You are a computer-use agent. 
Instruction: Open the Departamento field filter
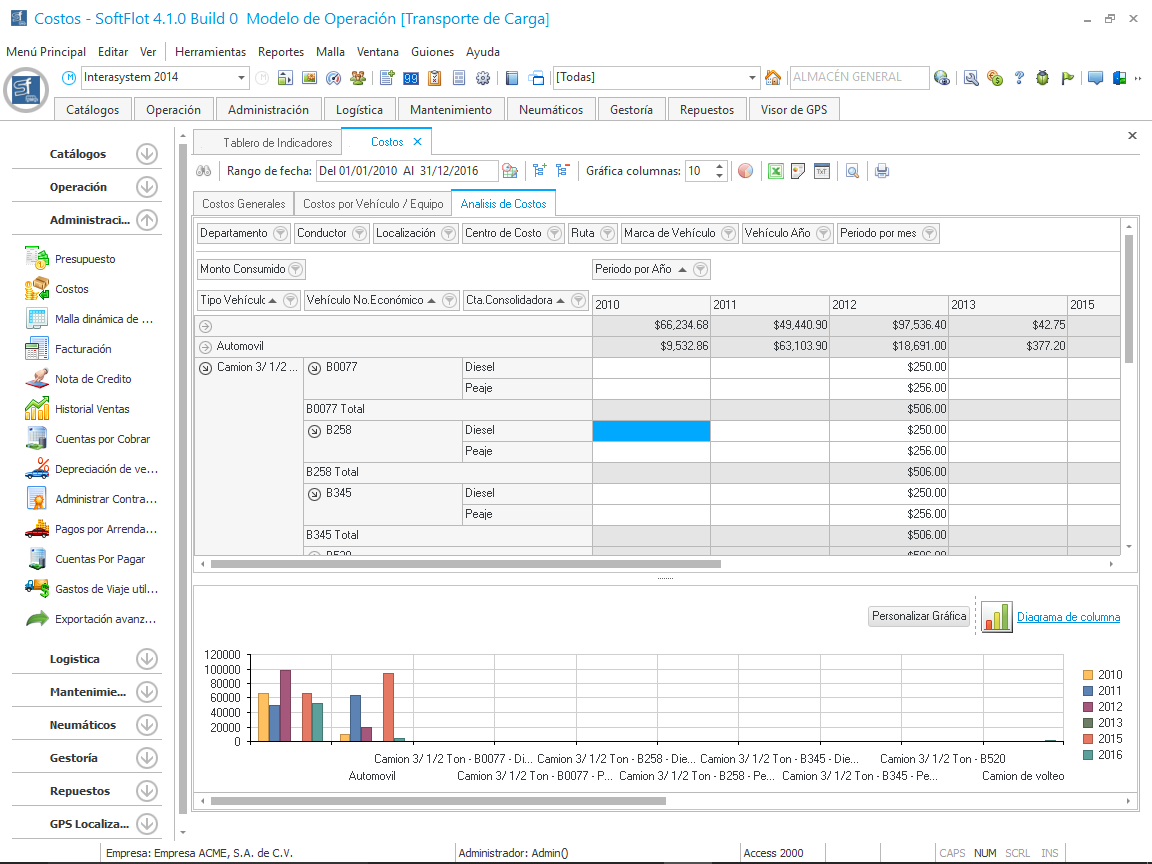[280, 234]
